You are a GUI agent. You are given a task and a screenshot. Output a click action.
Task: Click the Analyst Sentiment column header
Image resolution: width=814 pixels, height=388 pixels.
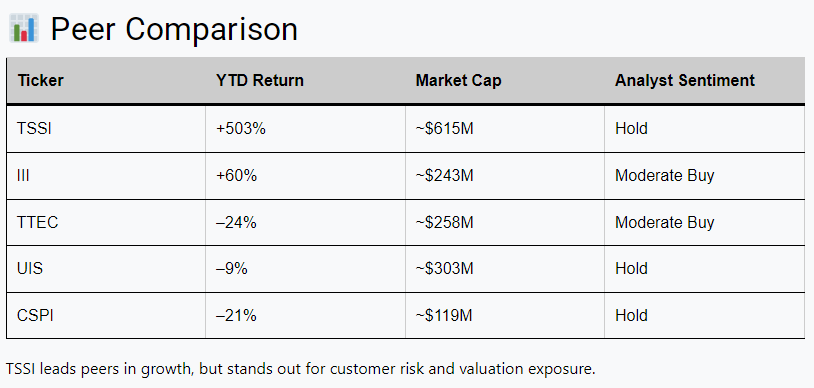click(x=685, y=81)
